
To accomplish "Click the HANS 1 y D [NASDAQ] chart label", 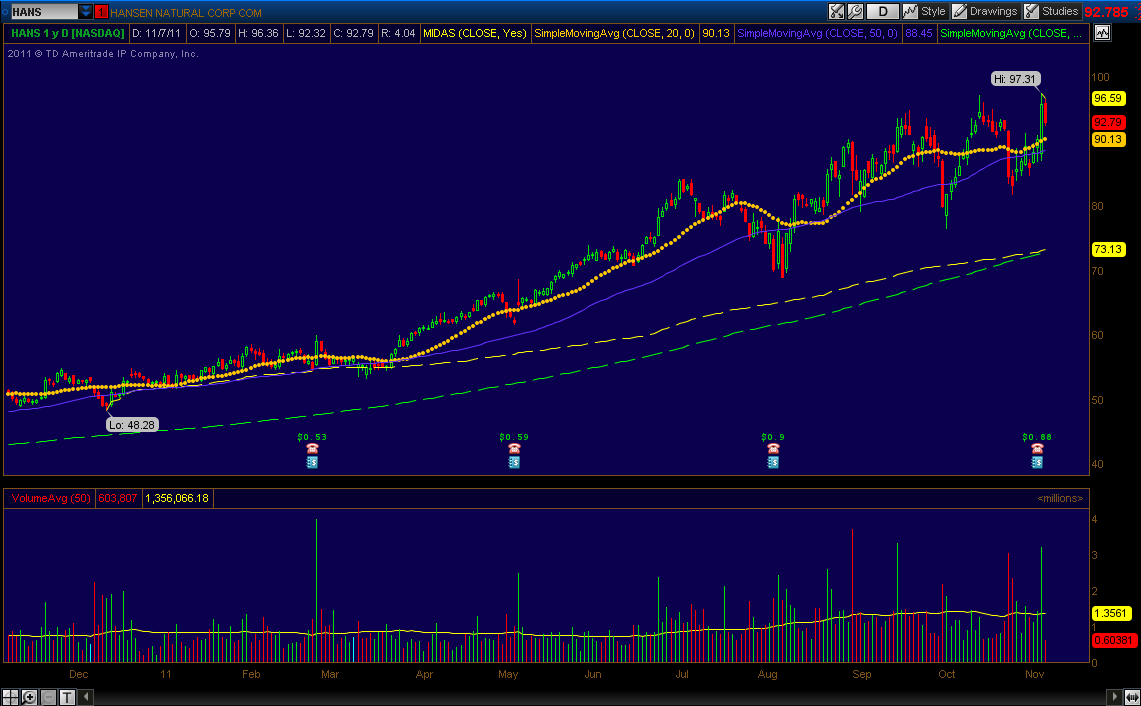I will click(68, 33).
